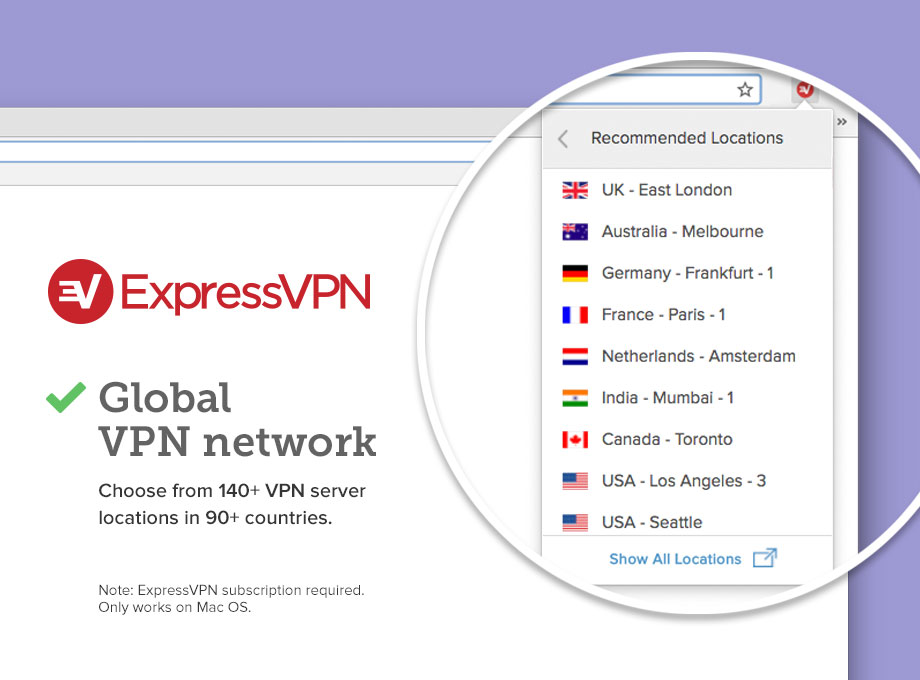Click the Canada flag icon

[x=575, y=439]
